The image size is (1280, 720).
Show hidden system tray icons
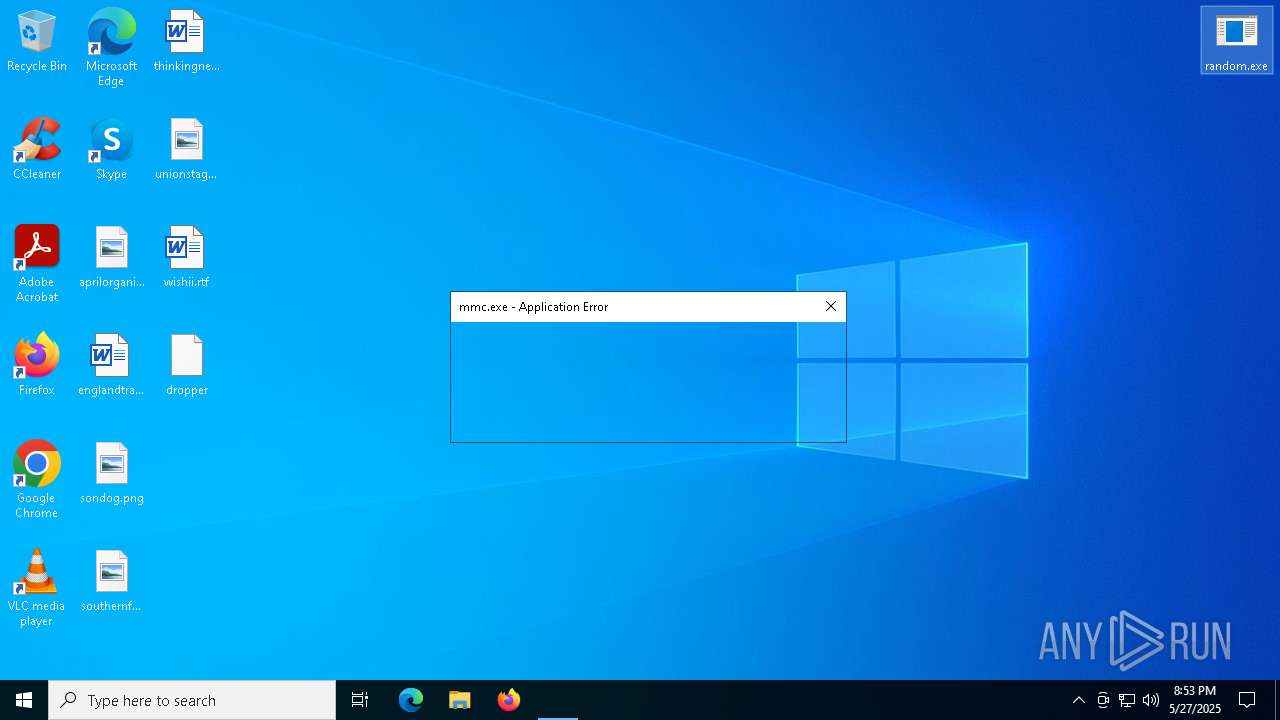[1078, 700]
